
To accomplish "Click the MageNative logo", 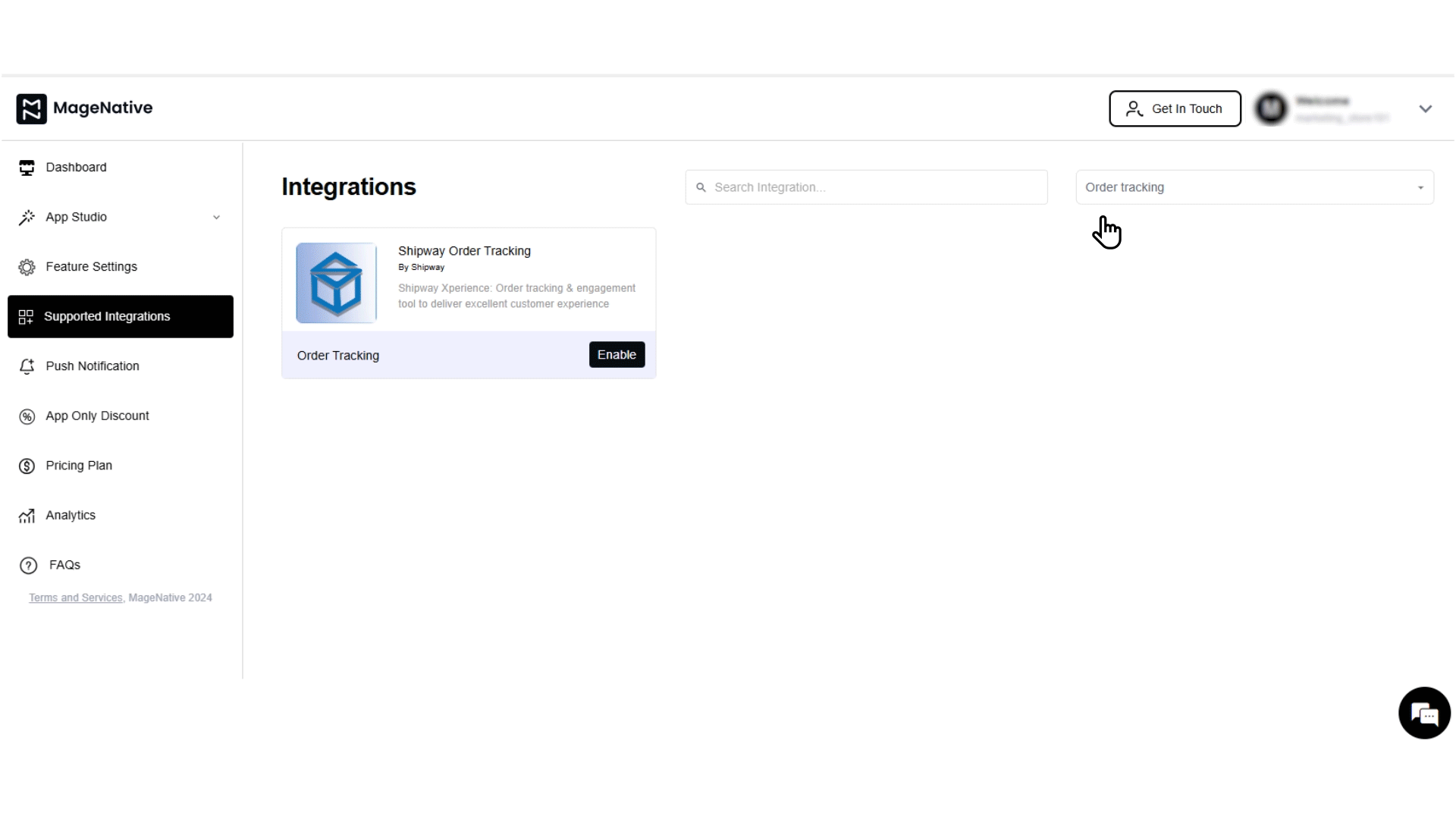I will tap(83, 108).
